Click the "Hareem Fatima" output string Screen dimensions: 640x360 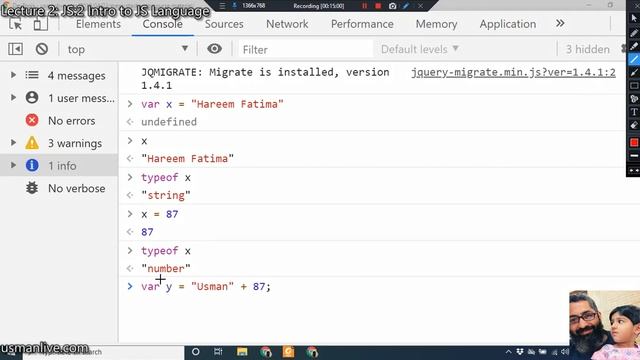point(187,158)
